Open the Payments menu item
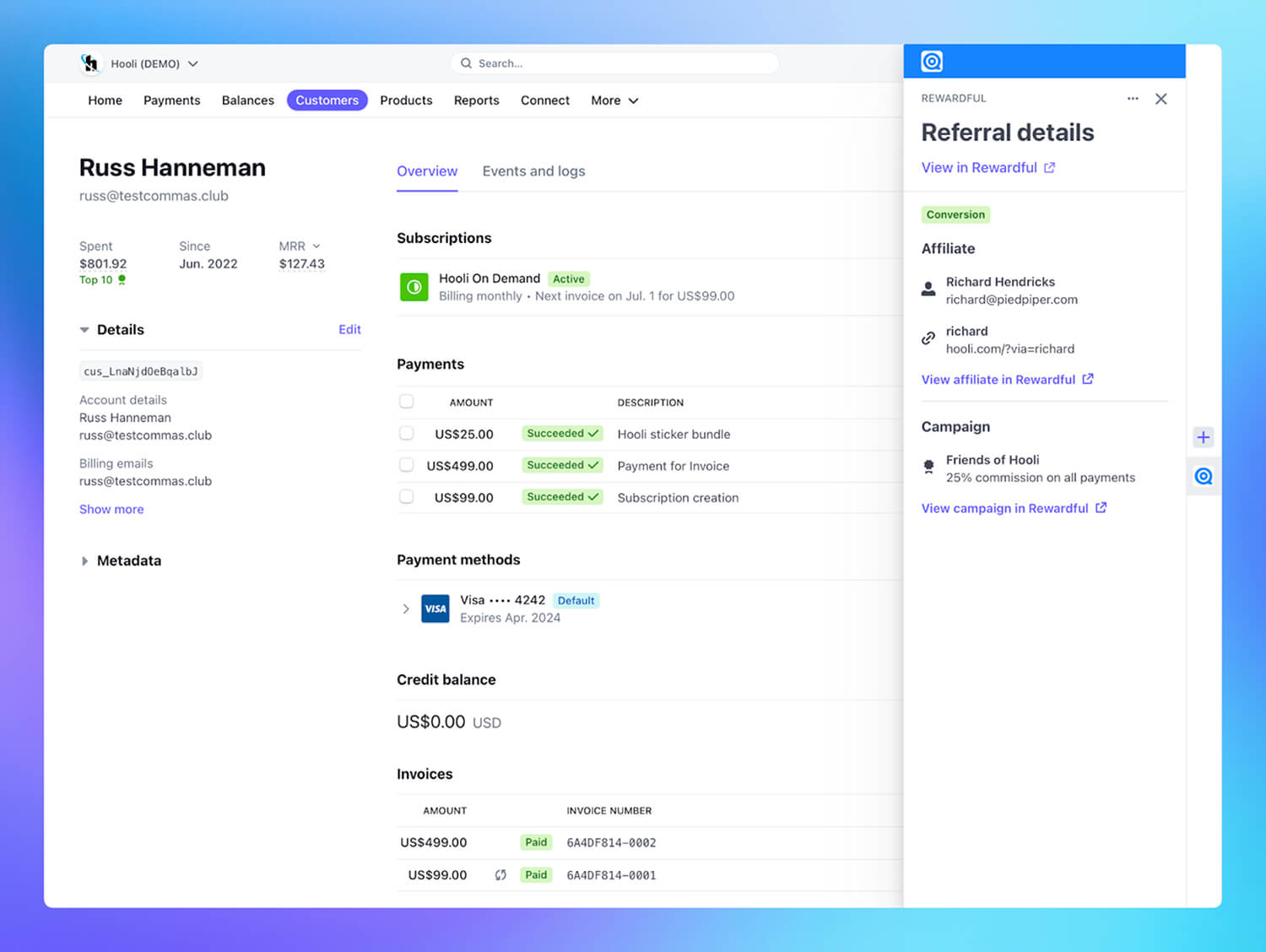This screenshot has width=1266, height=952. click(172, 100)
